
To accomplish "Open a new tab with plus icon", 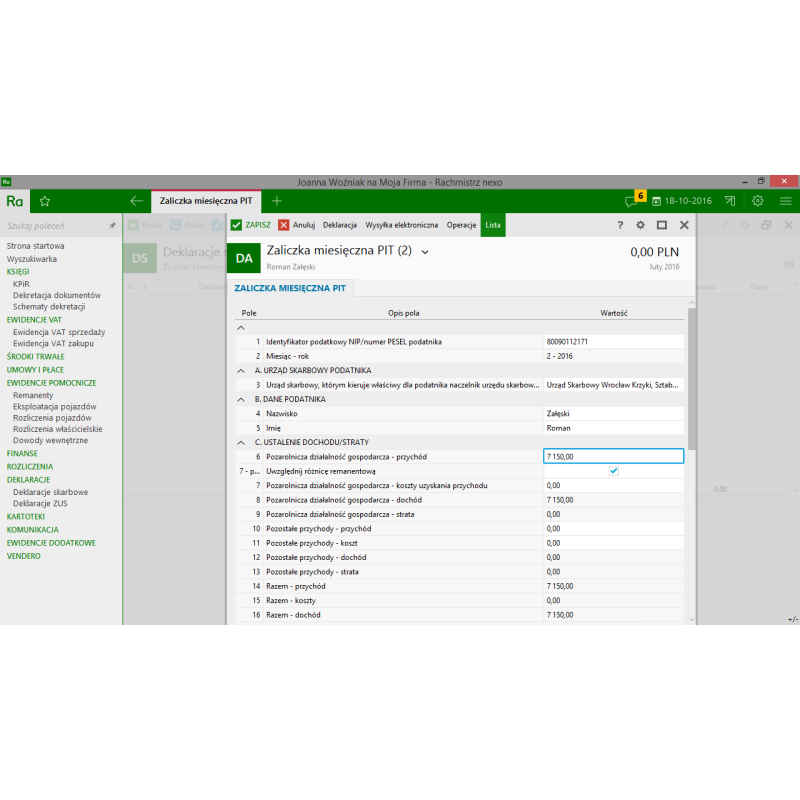I will point(277,201).
